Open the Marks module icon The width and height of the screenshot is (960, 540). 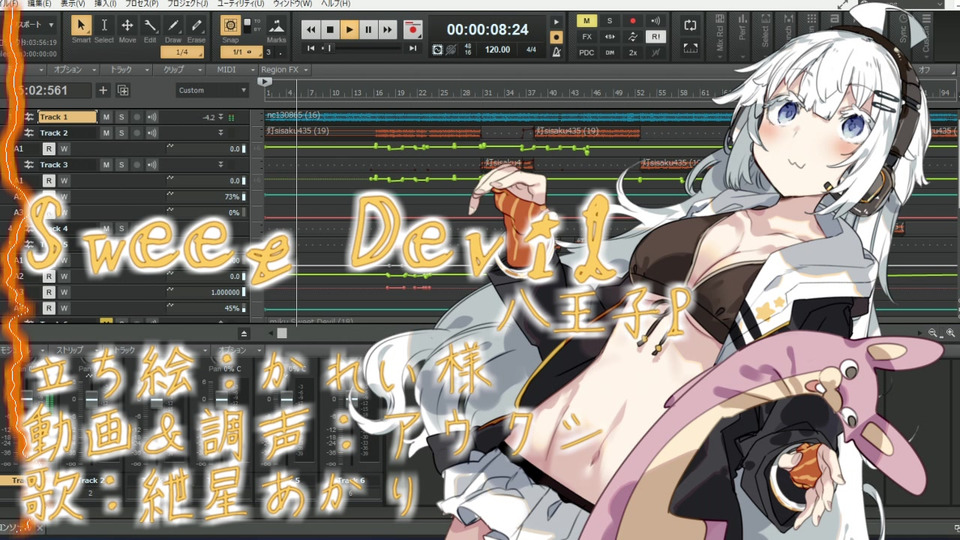(276, 26)
